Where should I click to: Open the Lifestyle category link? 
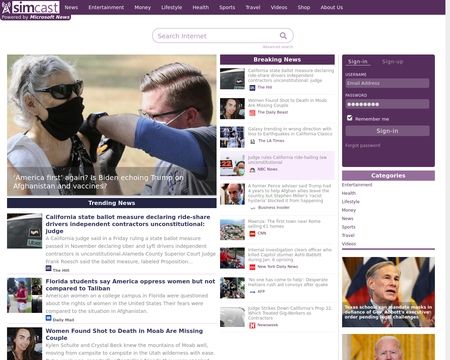click(x=351, y=202)
